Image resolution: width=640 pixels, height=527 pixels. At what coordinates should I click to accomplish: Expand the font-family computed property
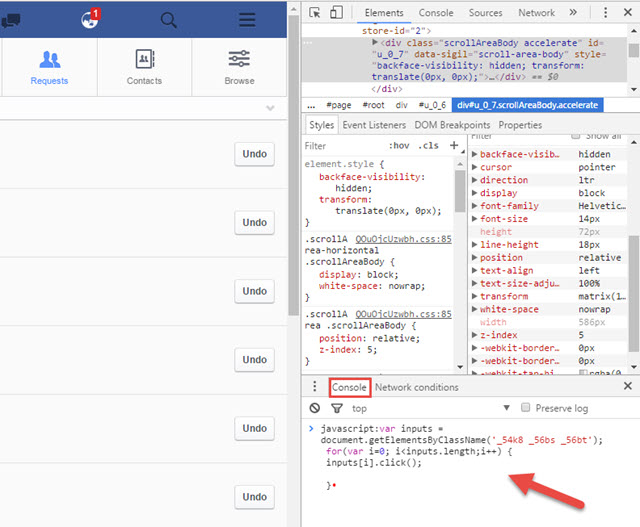coord(474,206)
